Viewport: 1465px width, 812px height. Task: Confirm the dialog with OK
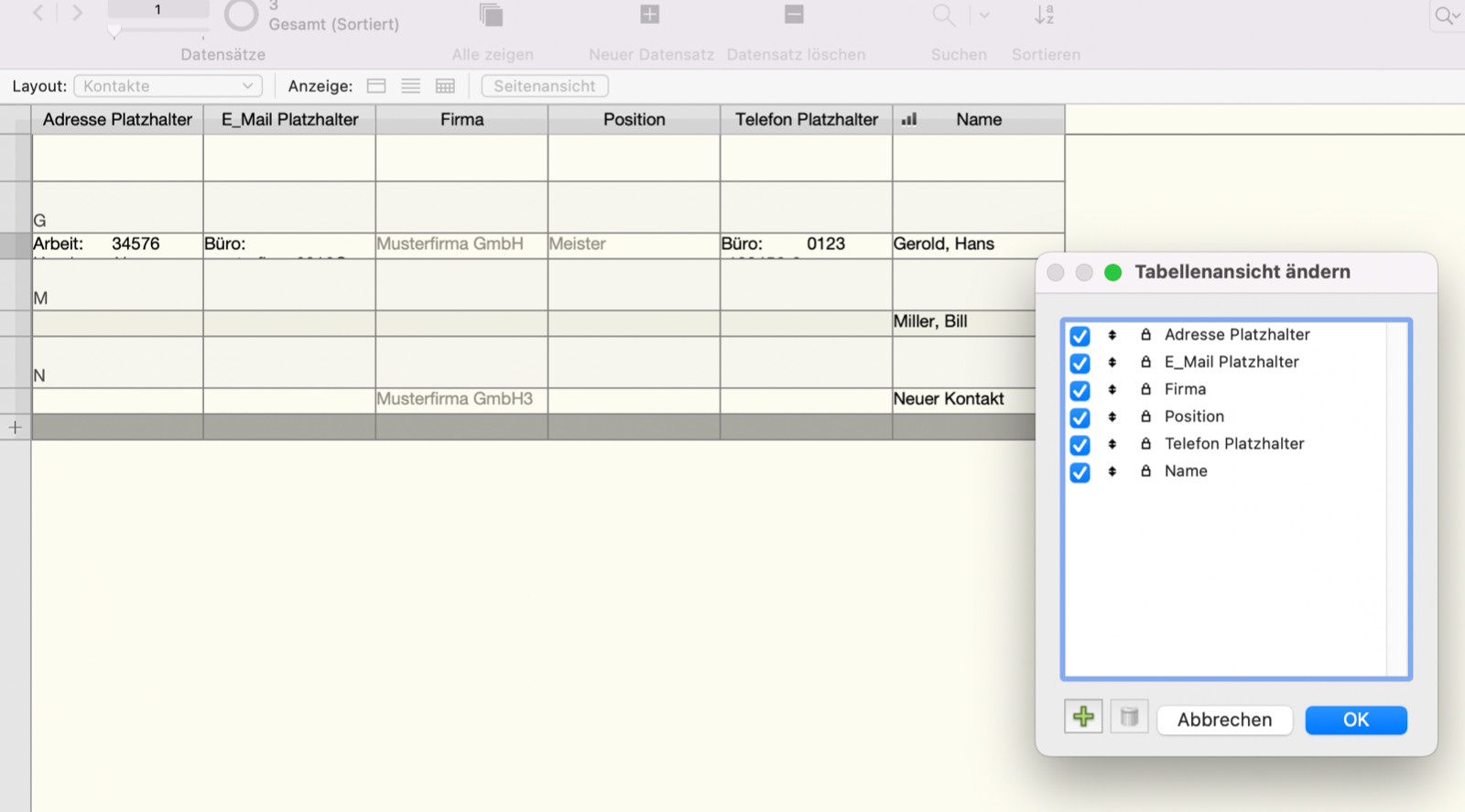(1356, 720)
